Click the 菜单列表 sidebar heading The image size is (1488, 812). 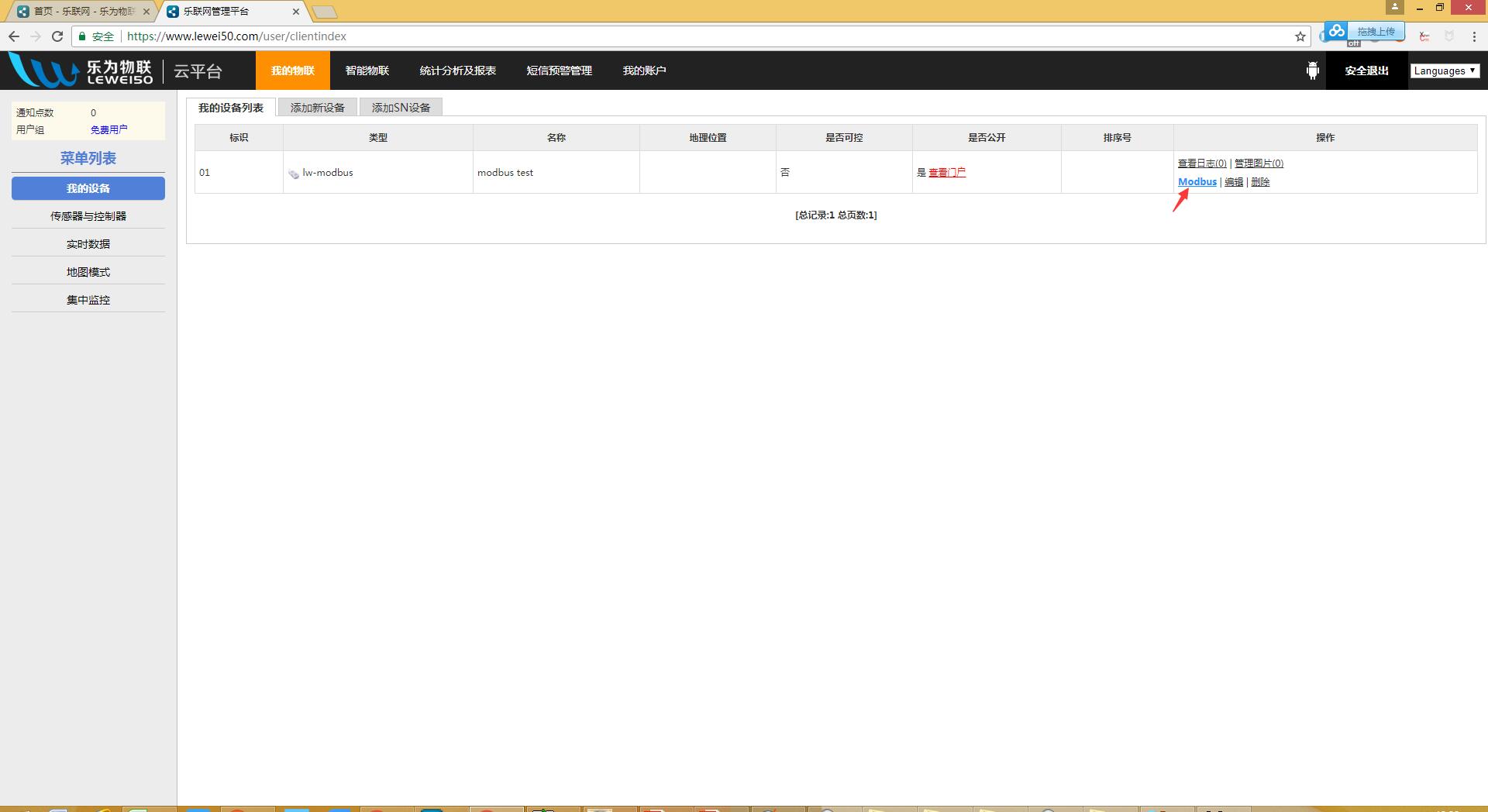[x=88, y=158]
